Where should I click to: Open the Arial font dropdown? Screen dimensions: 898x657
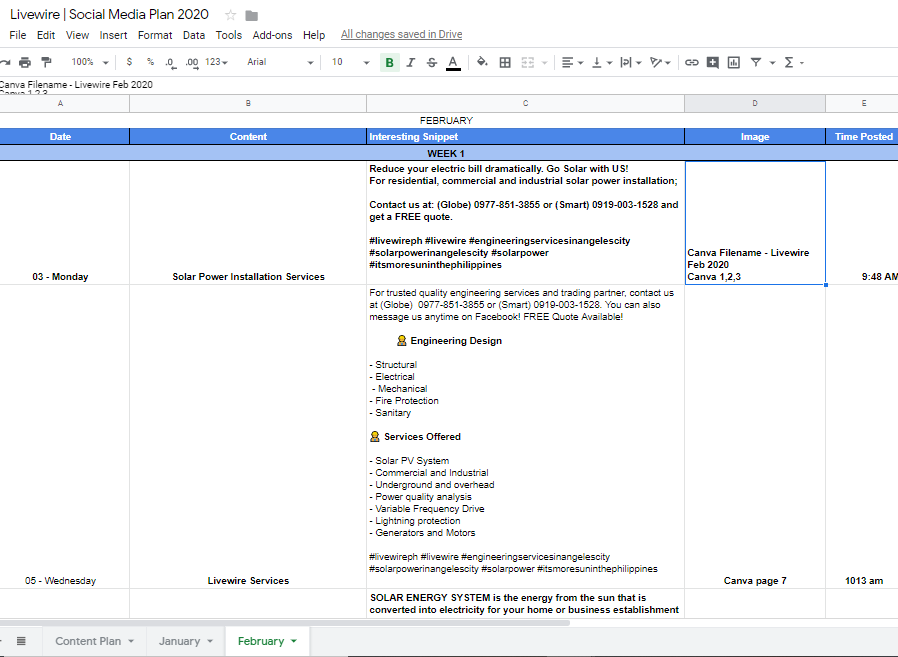[280, 62]
